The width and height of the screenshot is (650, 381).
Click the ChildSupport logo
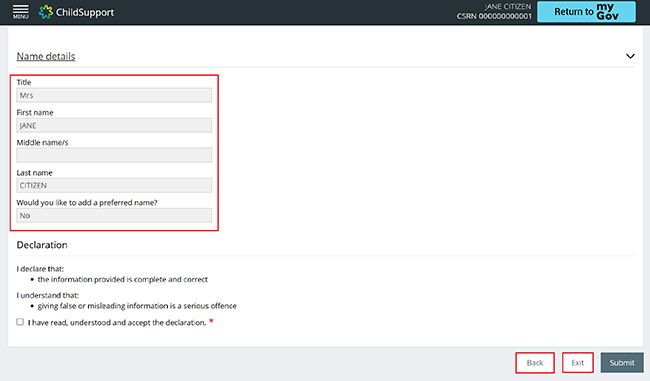click(x=76, y=12)
